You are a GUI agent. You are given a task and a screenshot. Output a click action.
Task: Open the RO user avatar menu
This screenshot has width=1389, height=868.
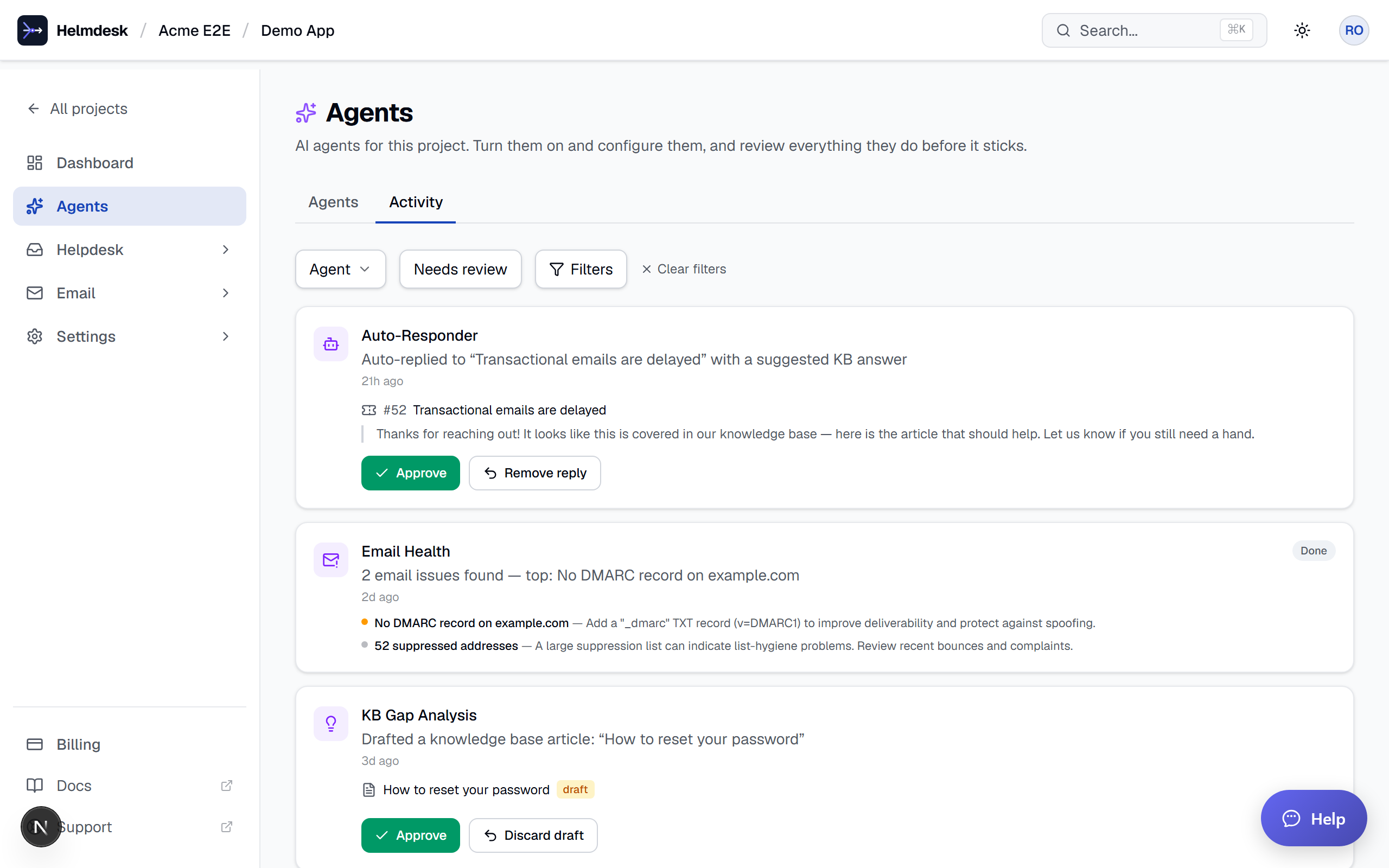(x=1353, y=30)
